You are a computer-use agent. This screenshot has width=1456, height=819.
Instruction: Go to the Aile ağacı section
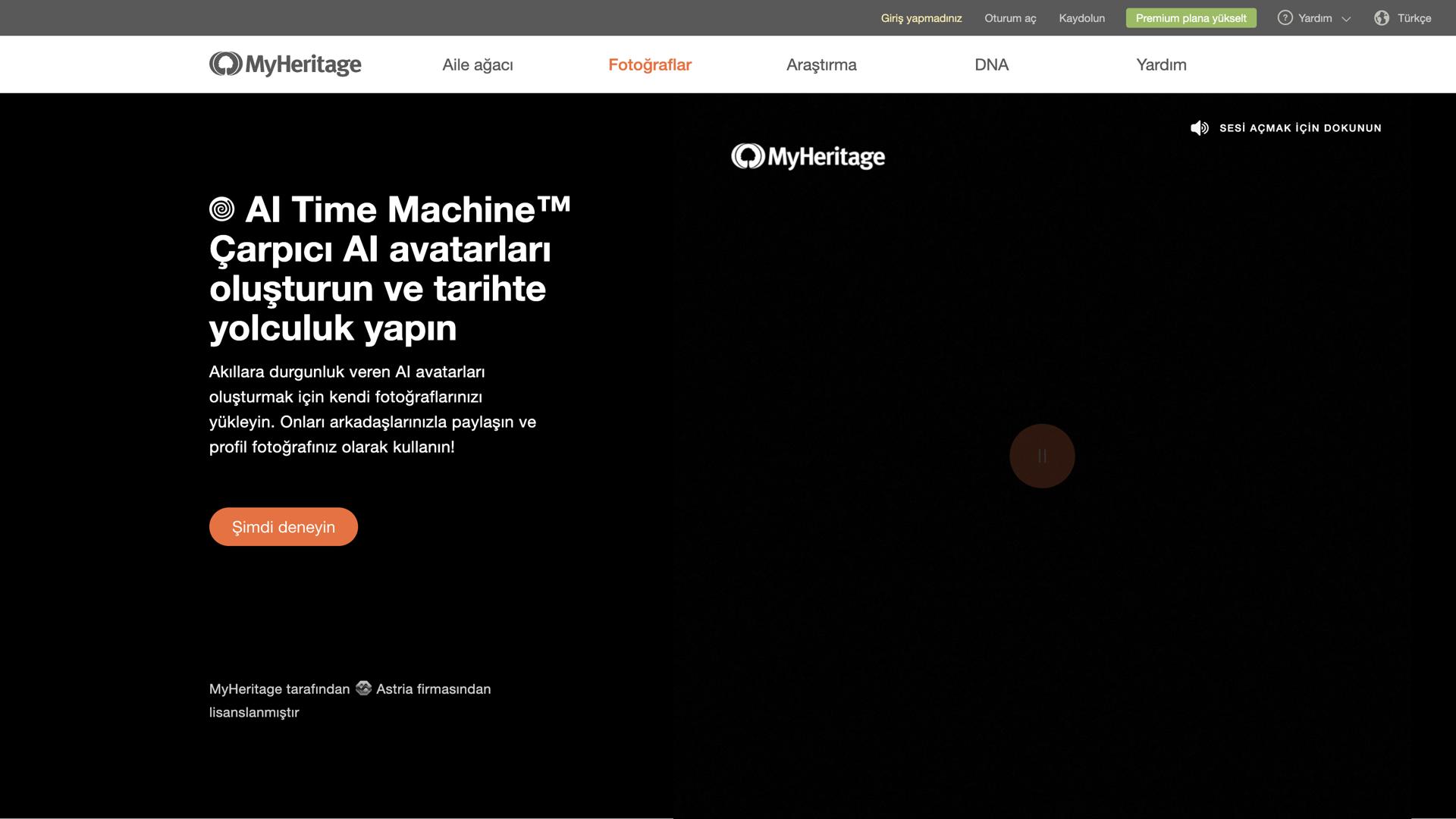[x=477, y=64]
